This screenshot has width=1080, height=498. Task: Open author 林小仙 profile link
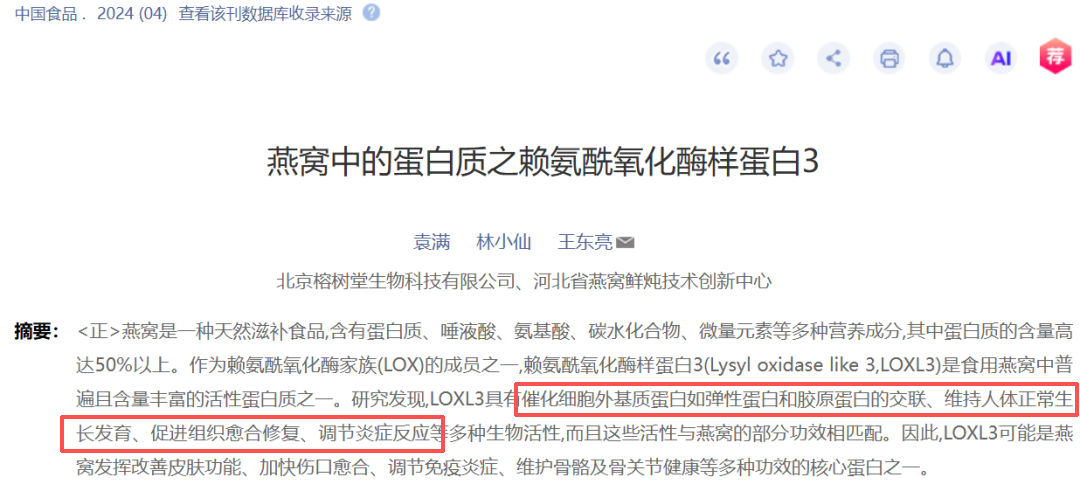[x=504, y=242]
